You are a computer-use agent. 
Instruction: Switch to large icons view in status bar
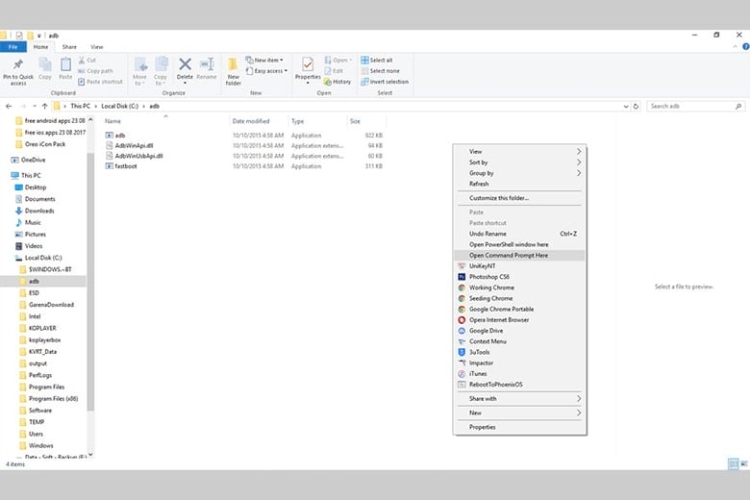744,464
